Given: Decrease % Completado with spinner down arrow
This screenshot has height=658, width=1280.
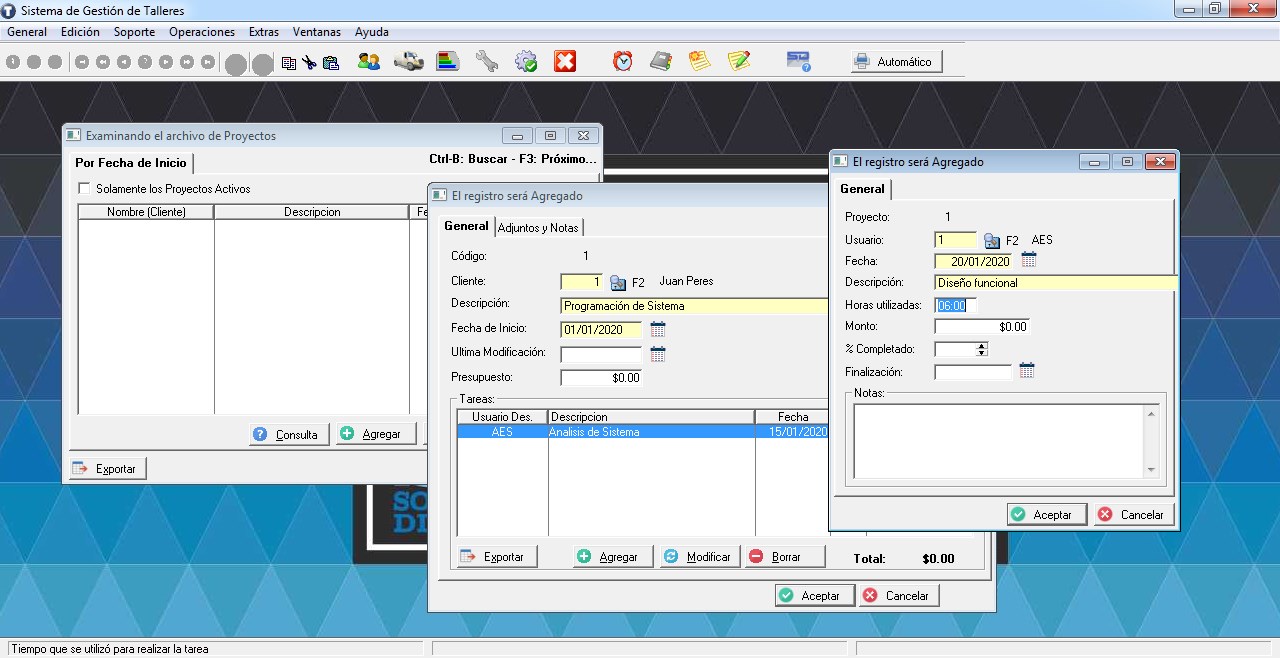Looking at the screenshot, I should (x=981, y=353).
